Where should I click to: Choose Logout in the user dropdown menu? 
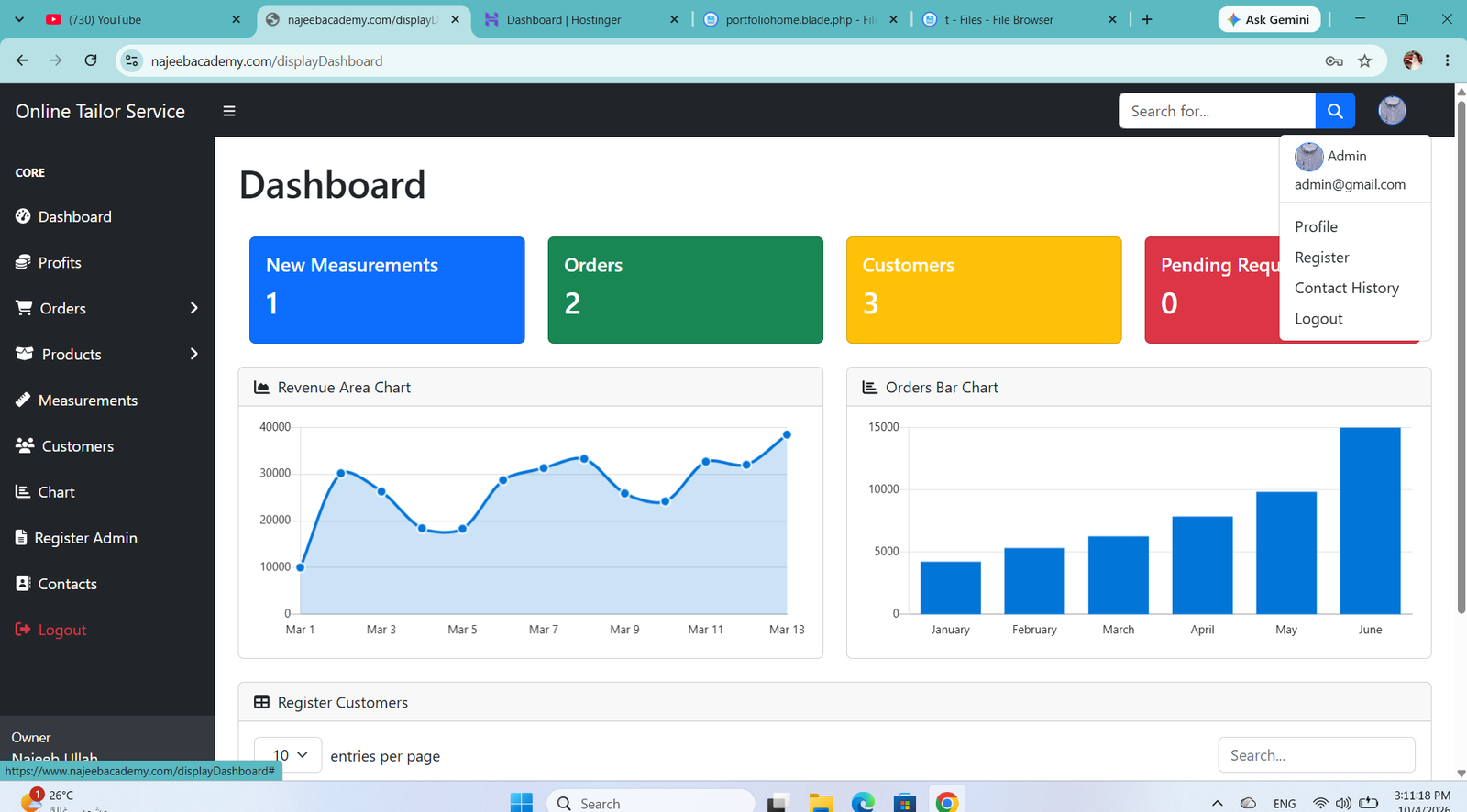(x=1318, y=319)
